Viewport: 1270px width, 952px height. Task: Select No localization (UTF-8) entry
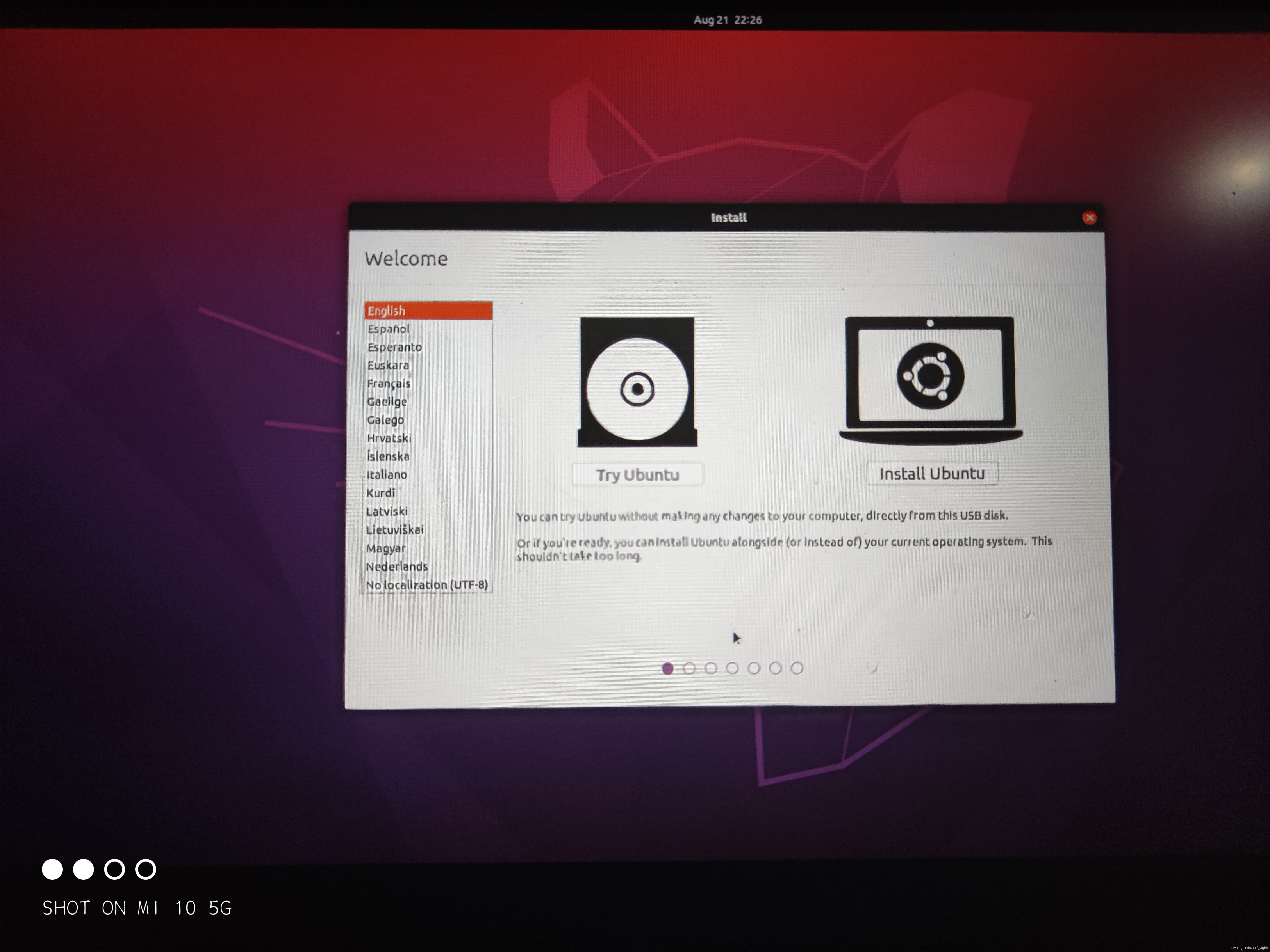click(427, 585)
